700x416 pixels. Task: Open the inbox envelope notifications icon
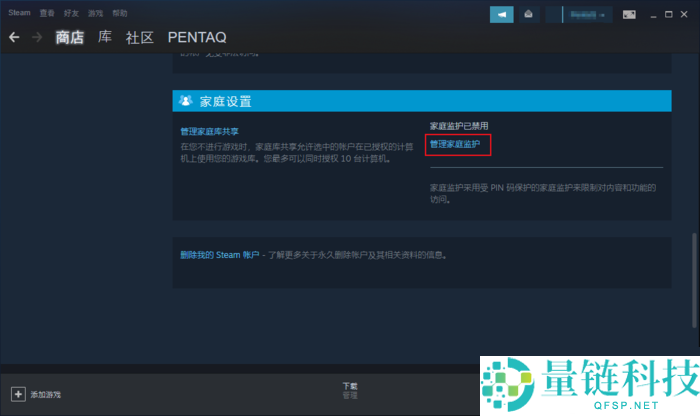(x=529, y=14)
